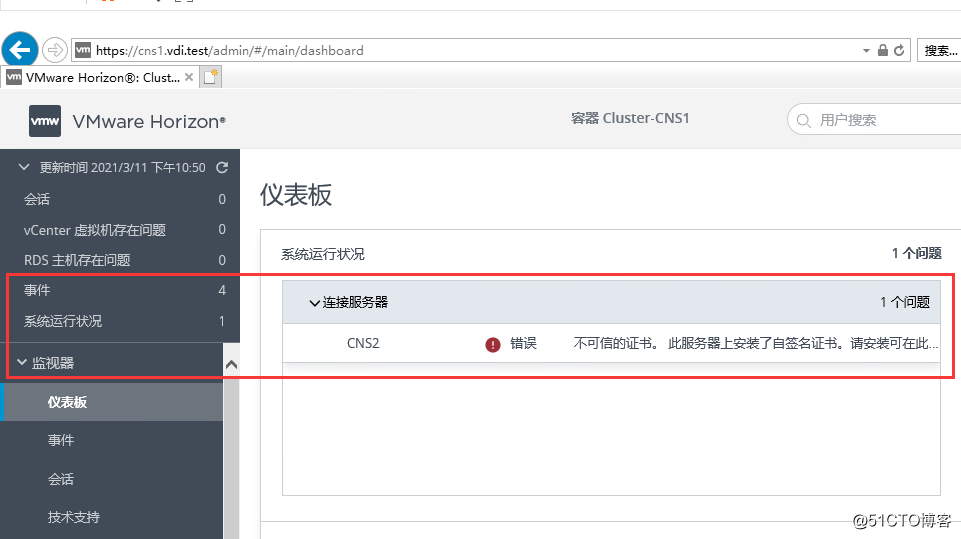
Task: Collapse the 监视器 menu section
Action: tap(22, 362)
